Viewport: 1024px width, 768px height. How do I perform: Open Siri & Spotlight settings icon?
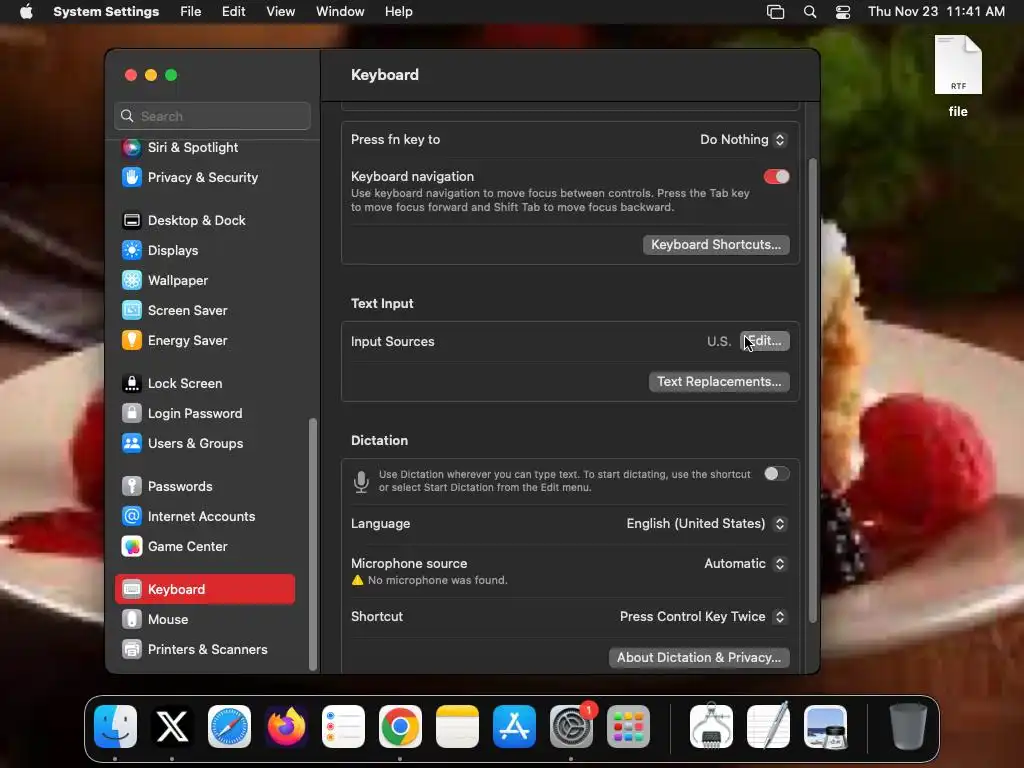point(132,148)
